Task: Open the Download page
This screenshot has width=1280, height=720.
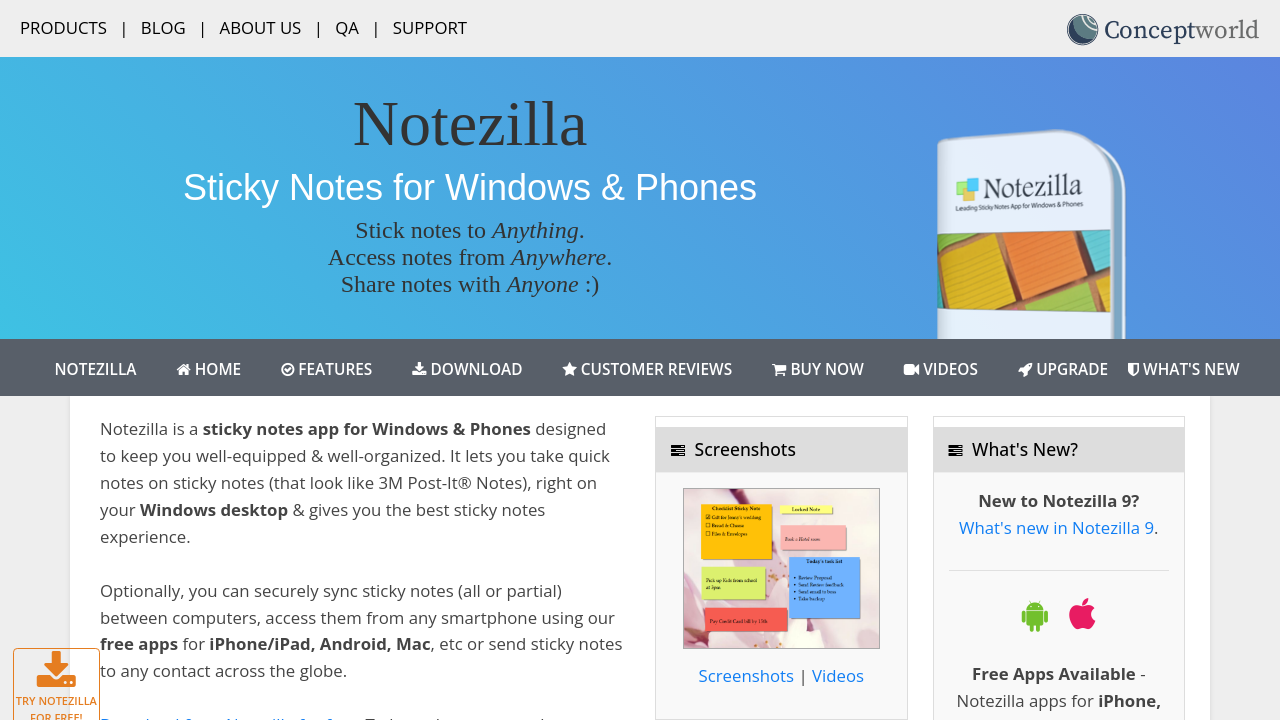Action: coord(467,369)
